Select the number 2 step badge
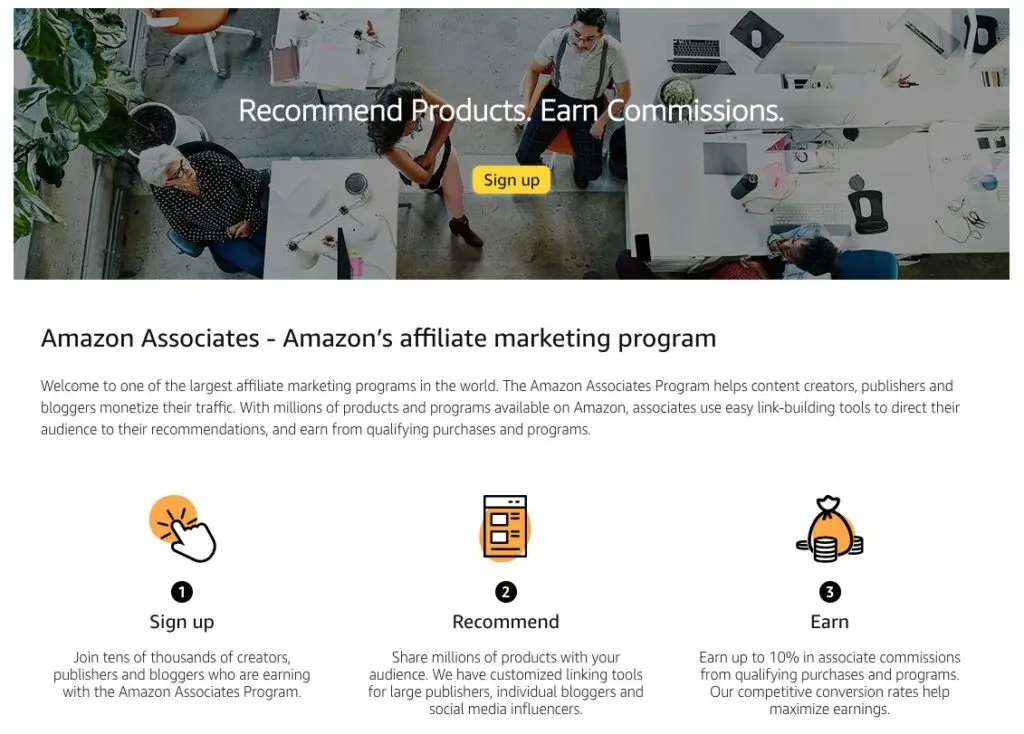The height and width of the screenshot is (734, 1024). click(505, 592)
